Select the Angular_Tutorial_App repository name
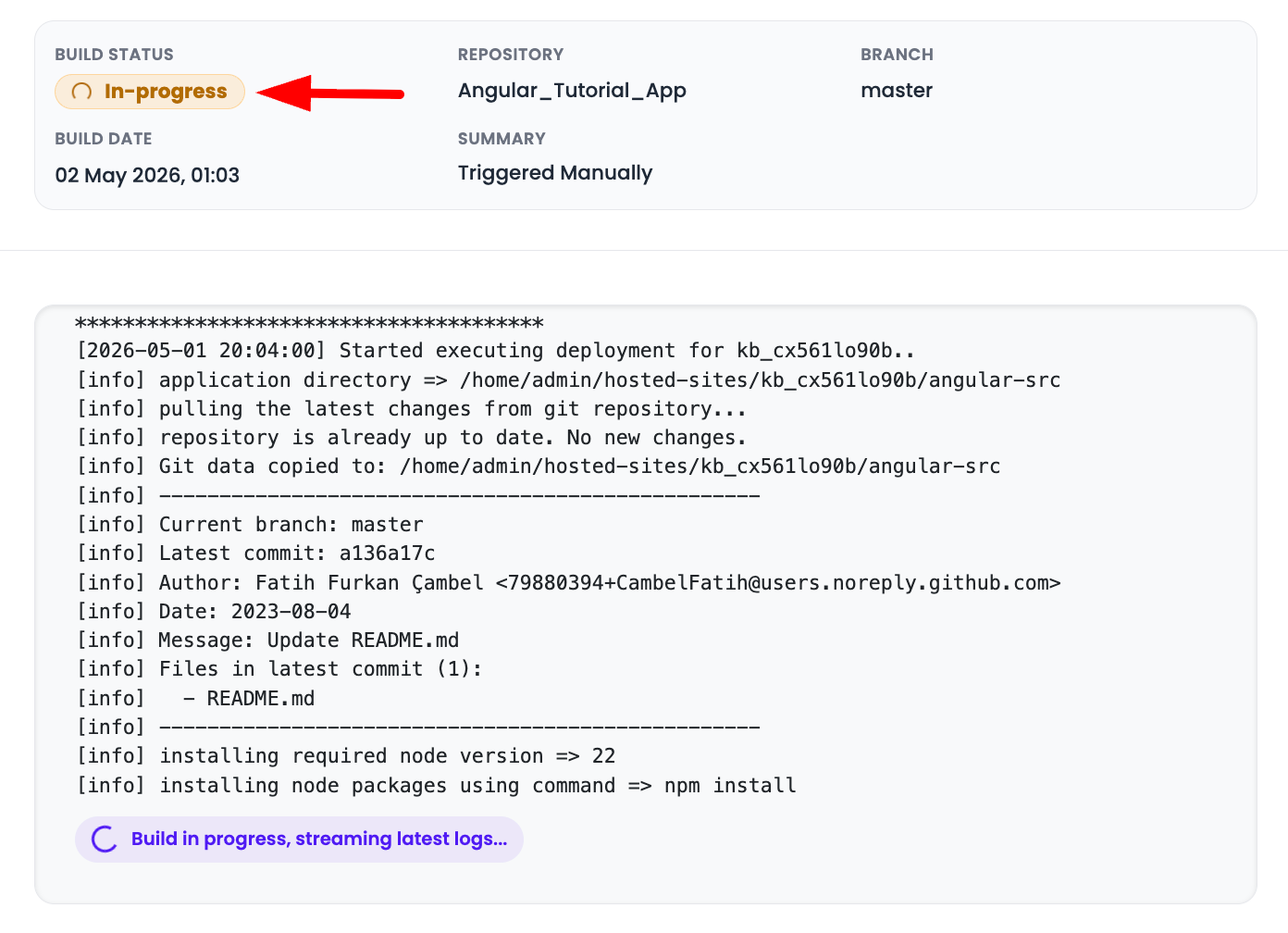1288x933 pixels. tap(572, 91)
